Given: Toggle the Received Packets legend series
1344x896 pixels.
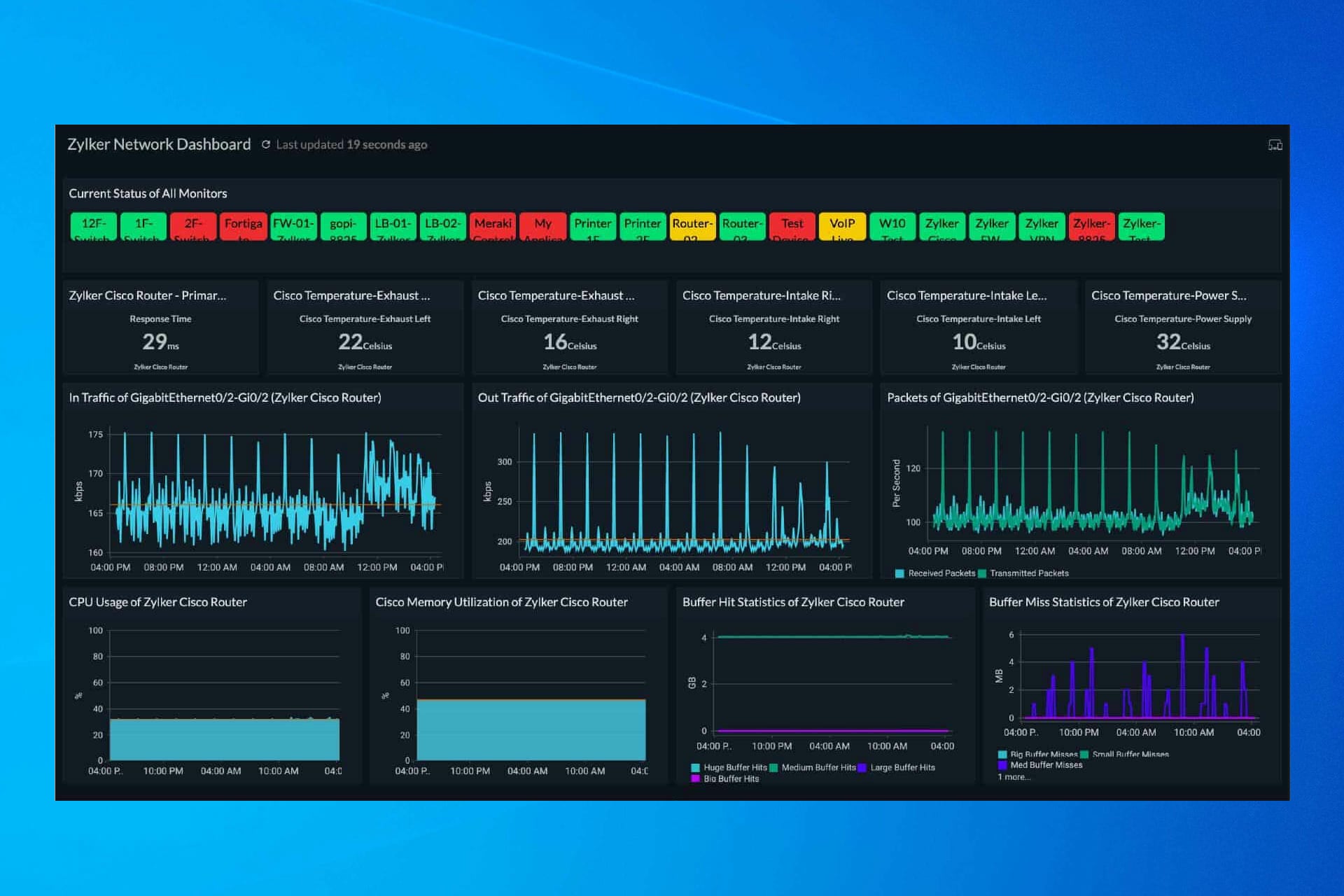Looking at the screenshot, I should 940,573.
